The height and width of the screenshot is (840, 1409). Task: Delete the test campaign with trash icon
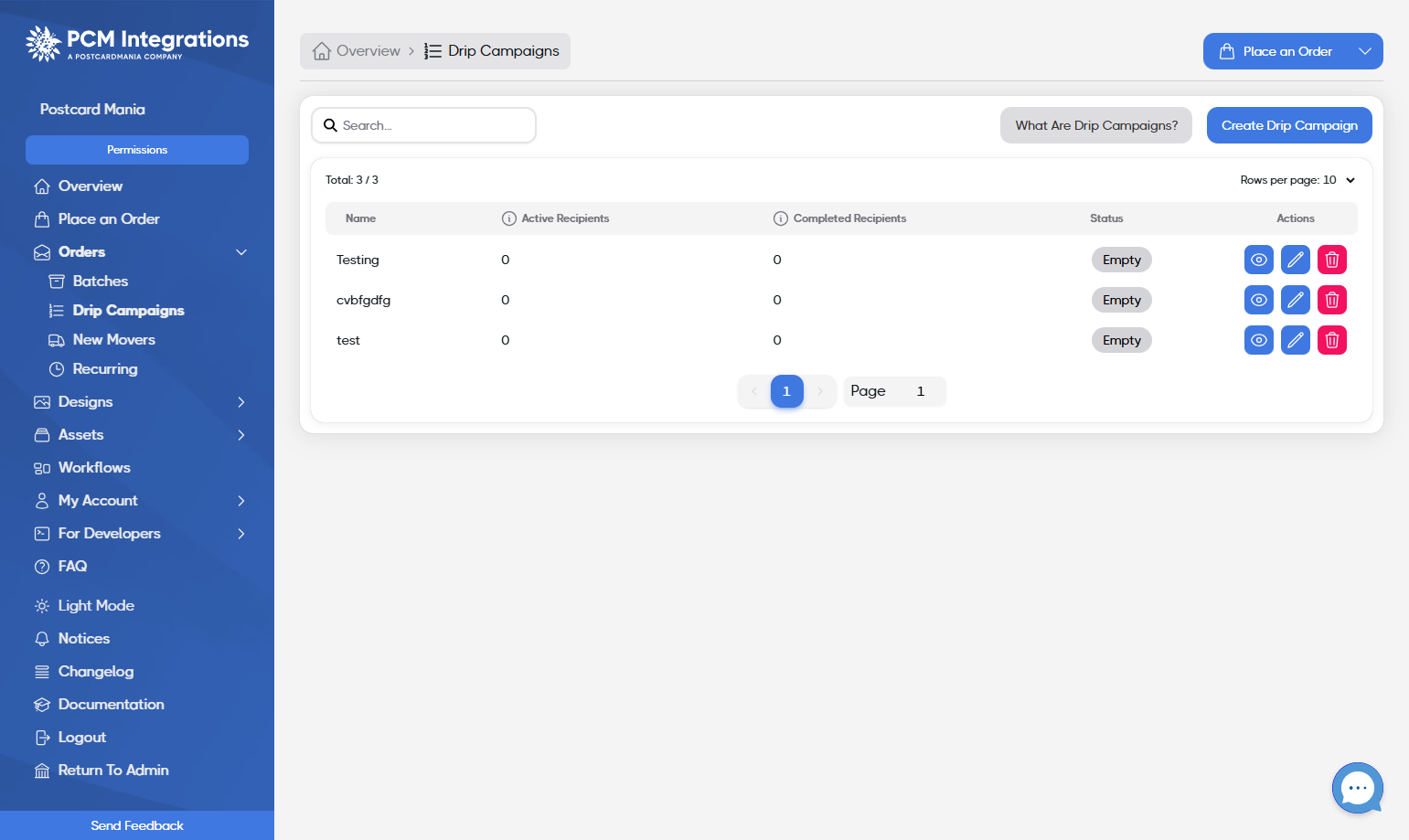pyautogui.click(x=1332, y=340)
